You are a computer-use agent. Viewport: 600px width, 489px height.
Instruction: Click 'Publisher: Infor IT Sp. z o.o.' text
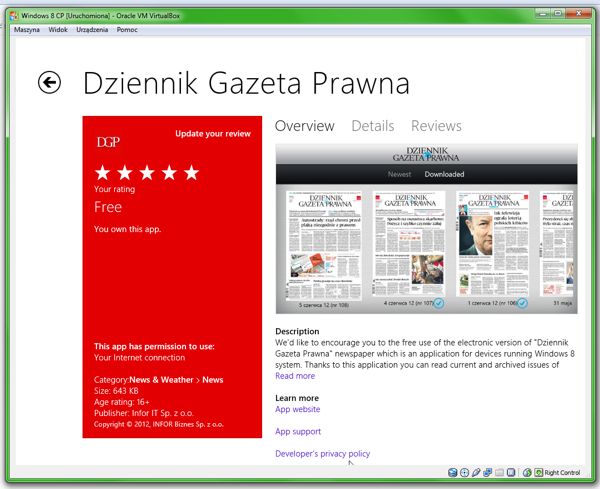(144, 413)
